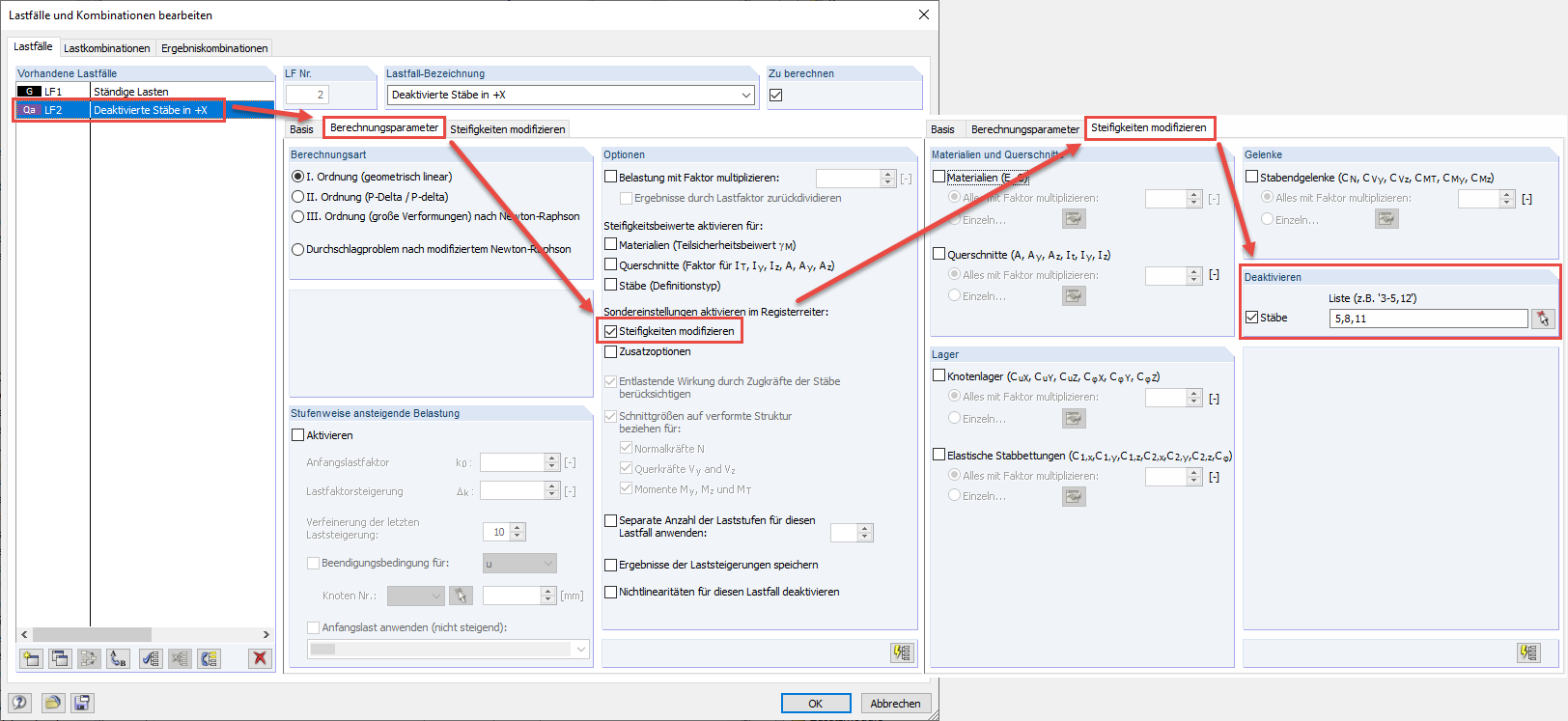Select Durchschlagproblem nach modifiziertem Newton-Raphson
The image size is (1568, 721).
298,249
